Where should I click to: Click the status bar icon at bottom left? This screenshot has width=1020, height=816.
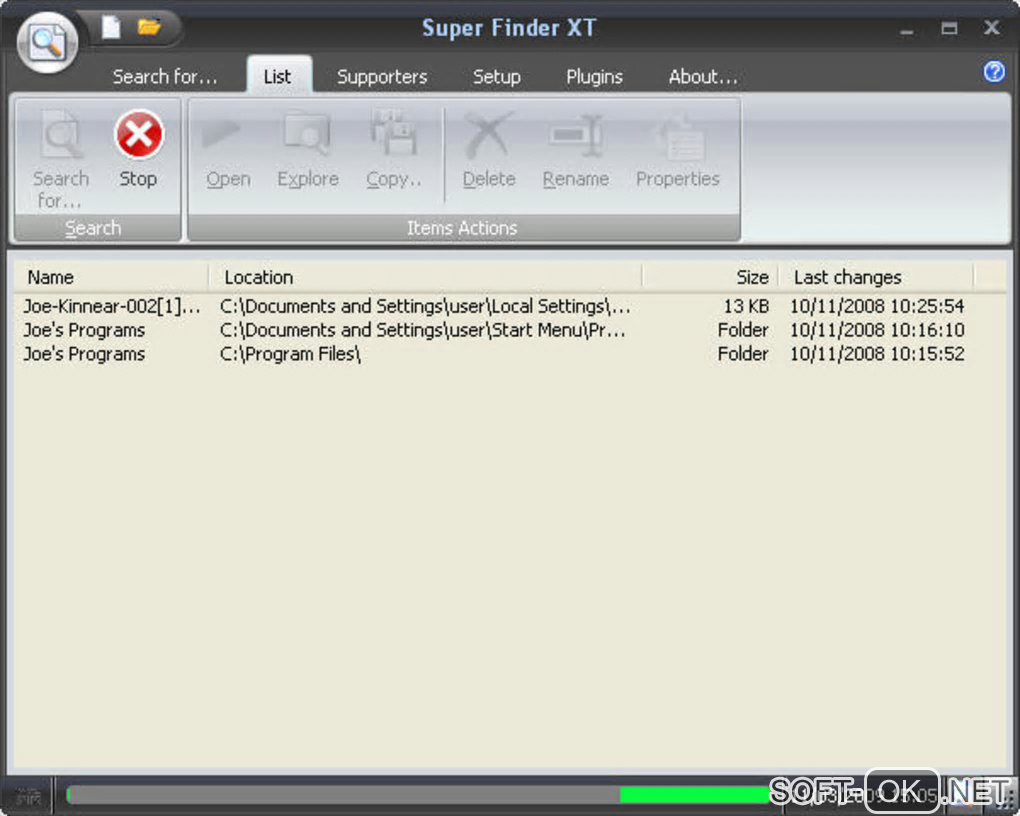[x=28, y=796]
